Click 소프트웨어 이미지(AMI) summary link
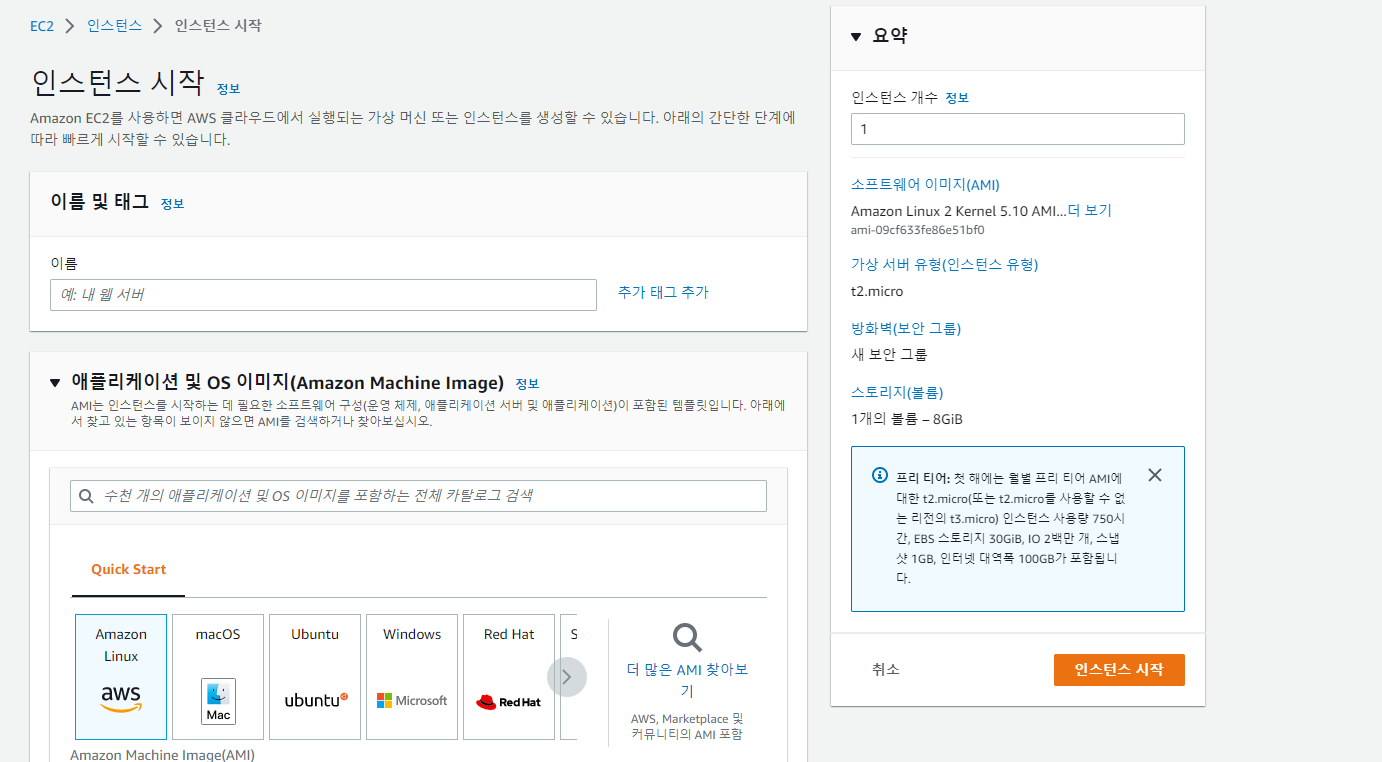Viewport: 1382px width, 762px height. 925,185
